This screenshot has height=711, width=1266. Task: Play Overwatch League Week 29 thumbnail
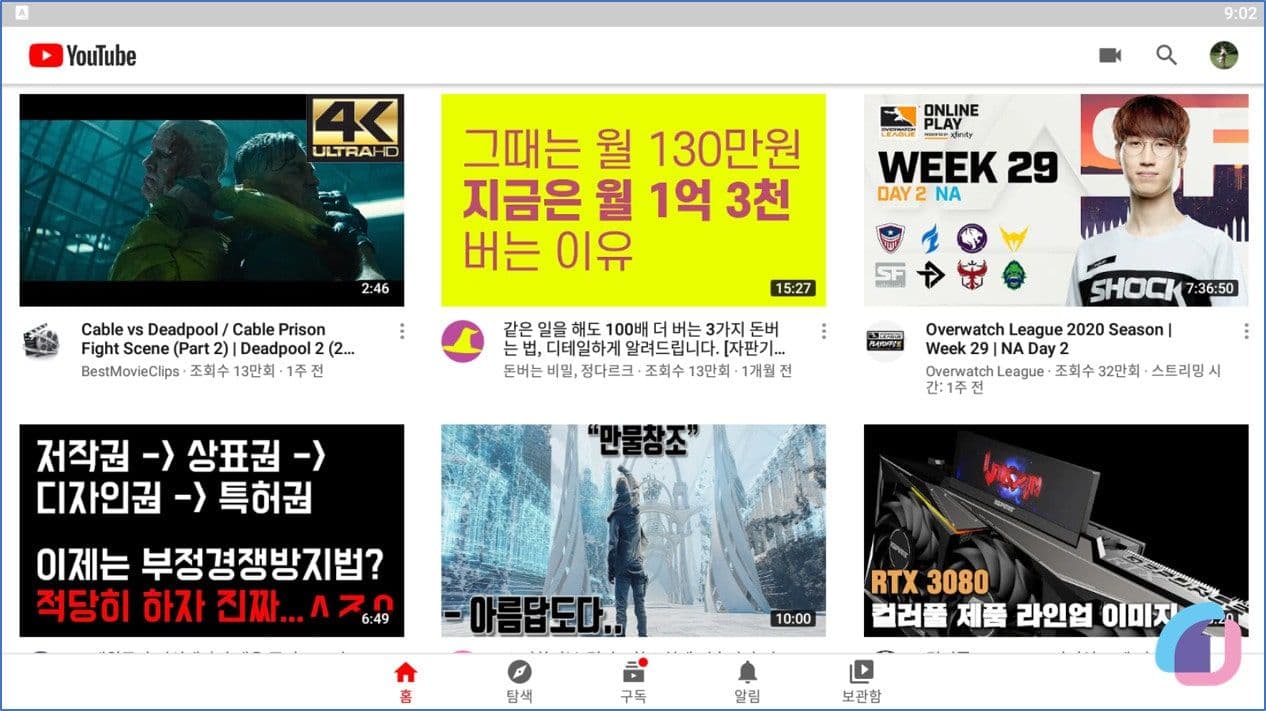(1056, 200)
